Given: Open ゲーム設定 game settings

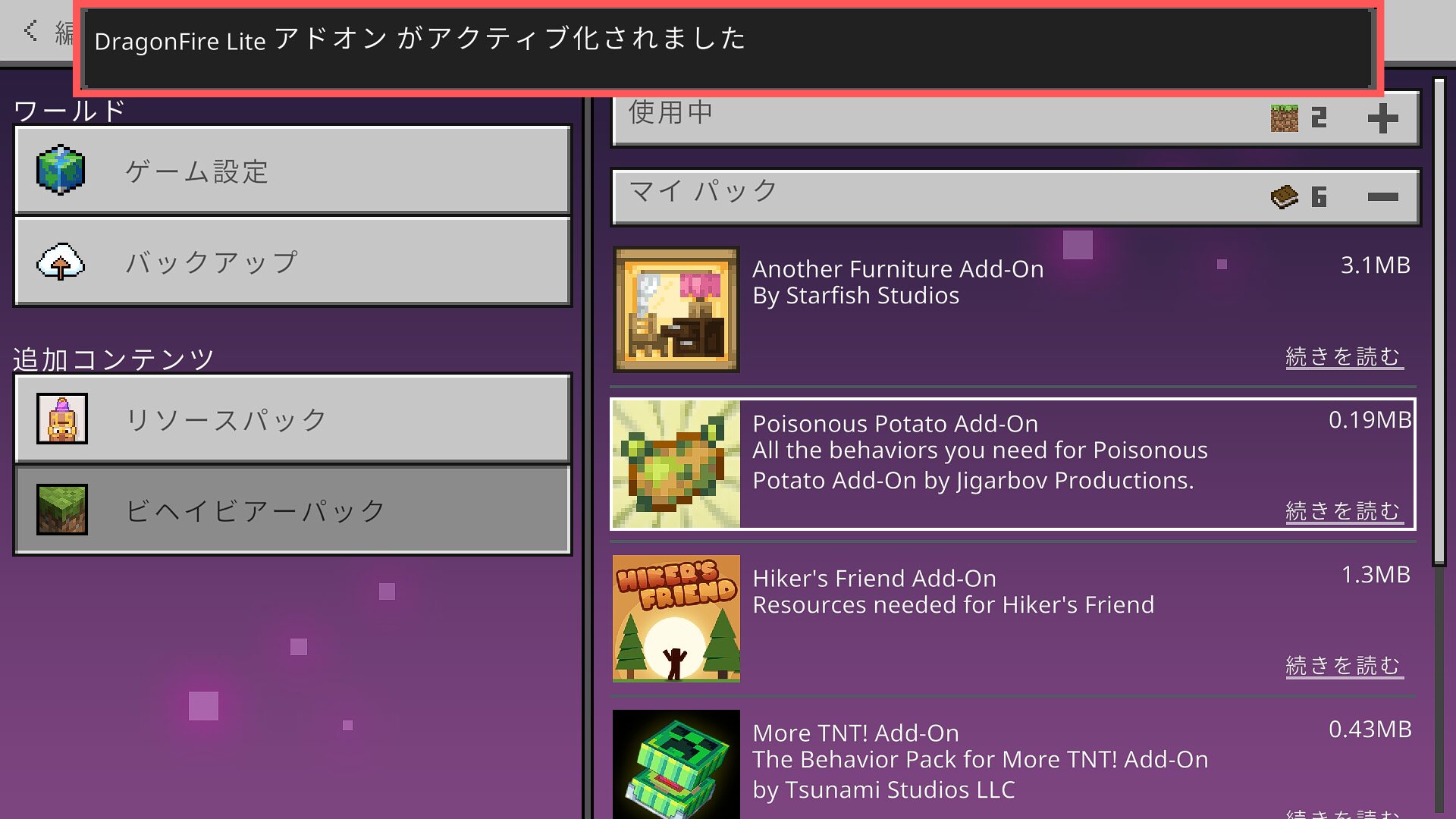Looking at the screenshot, I should (293, 171).
